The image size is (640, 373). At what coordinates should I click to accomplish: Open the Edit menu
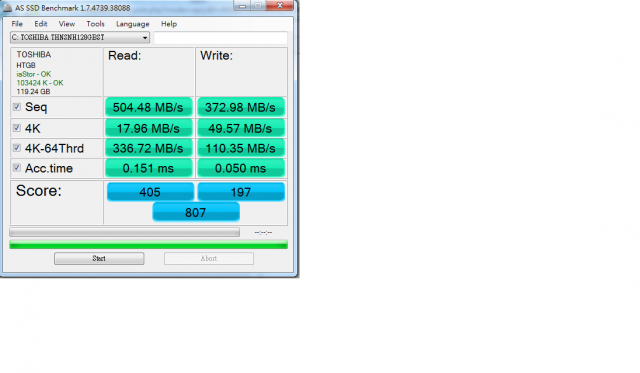(x=40, y=24)
